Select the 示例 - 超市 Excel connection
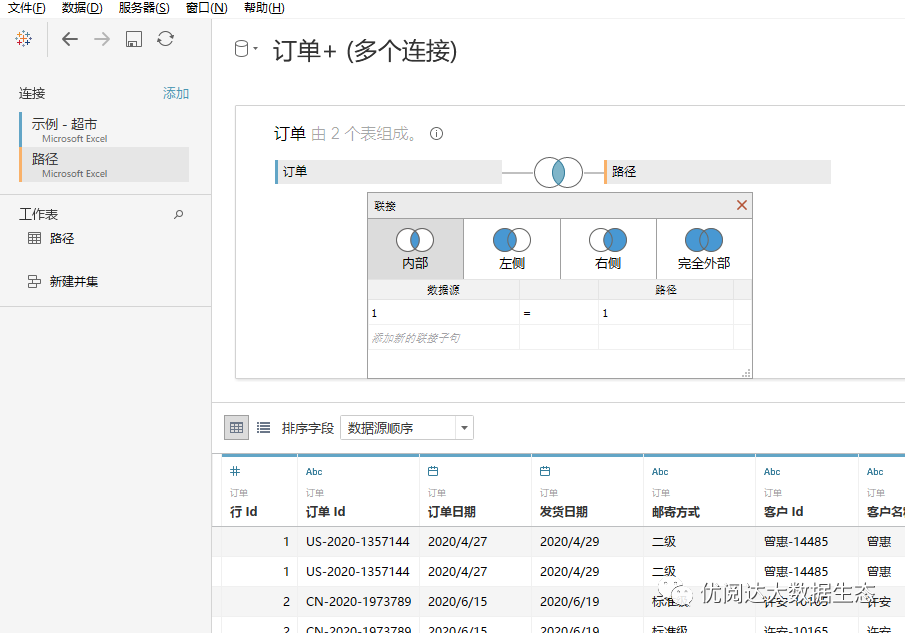This screenshot has width=905, height=633. [x=104, y=130]
